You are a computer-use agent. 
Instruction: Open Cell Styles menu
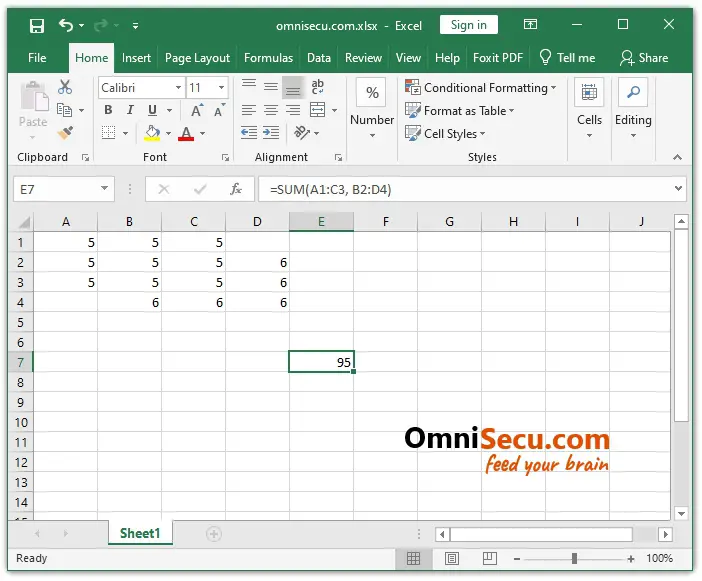click(x=445, y=133)
